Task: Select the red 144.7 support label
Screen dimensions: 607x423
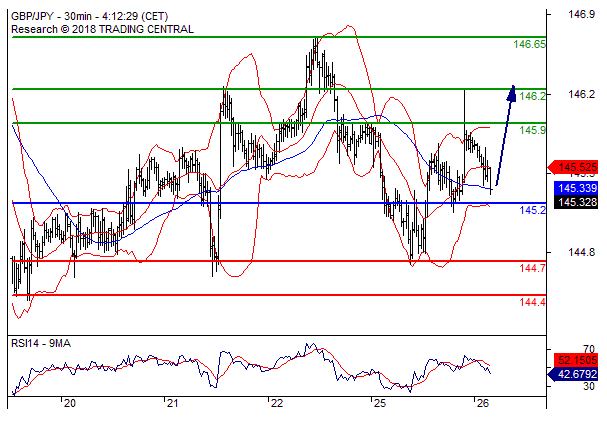Action: pyautogui.click(x=531, y=269)
